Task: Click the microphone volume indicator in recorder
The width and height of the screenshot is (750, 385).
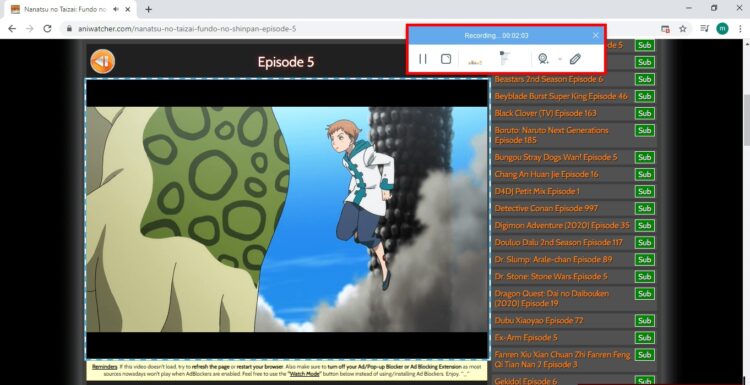Action: 505,58
